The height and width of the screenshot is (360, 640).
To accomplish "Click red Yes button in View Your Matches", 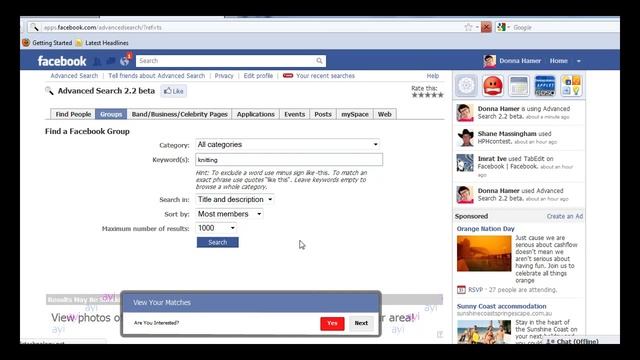I will pos(332,323).
